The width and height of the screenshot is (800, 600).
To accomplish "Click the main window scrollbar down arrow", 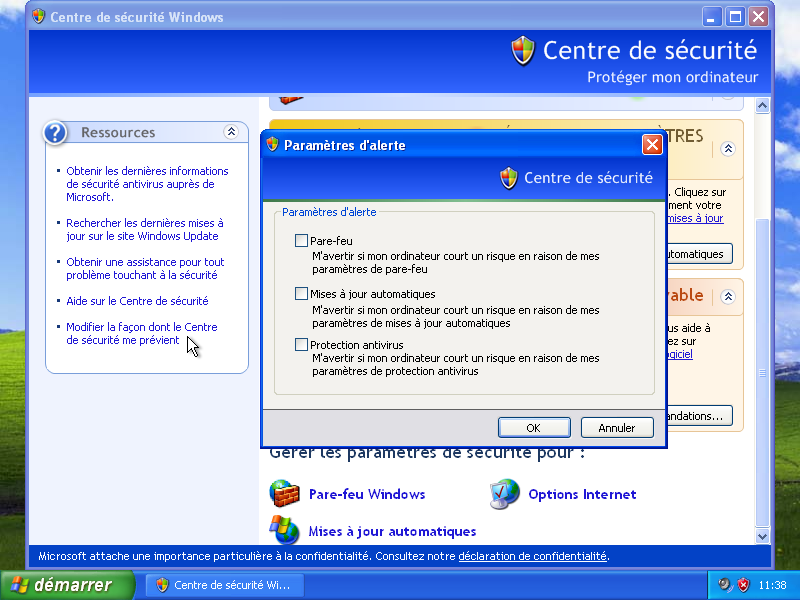I will [763, 537].
